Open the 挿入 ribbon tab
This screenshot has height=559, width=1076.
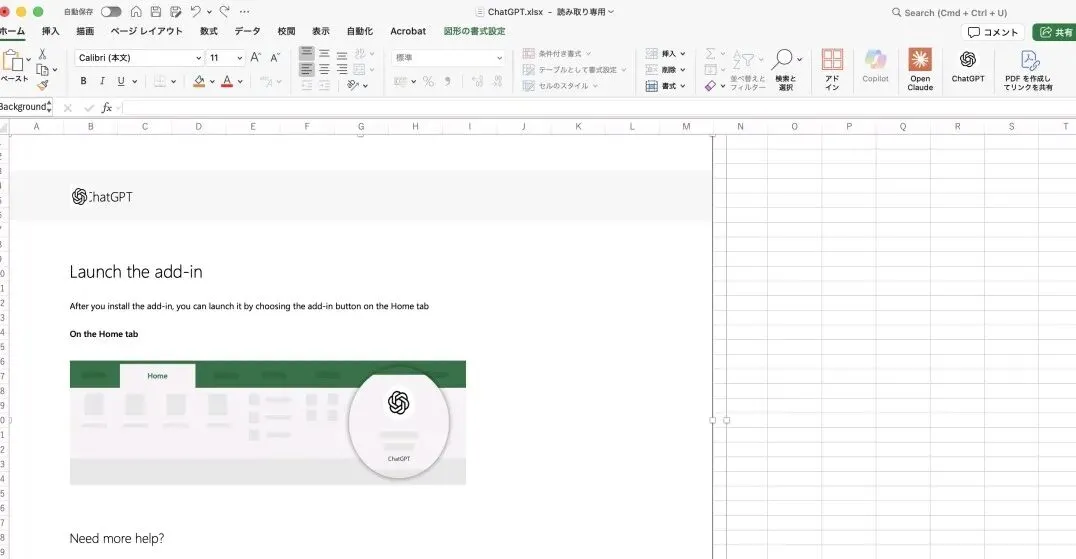pyautogui.click(x=51, y=31)
